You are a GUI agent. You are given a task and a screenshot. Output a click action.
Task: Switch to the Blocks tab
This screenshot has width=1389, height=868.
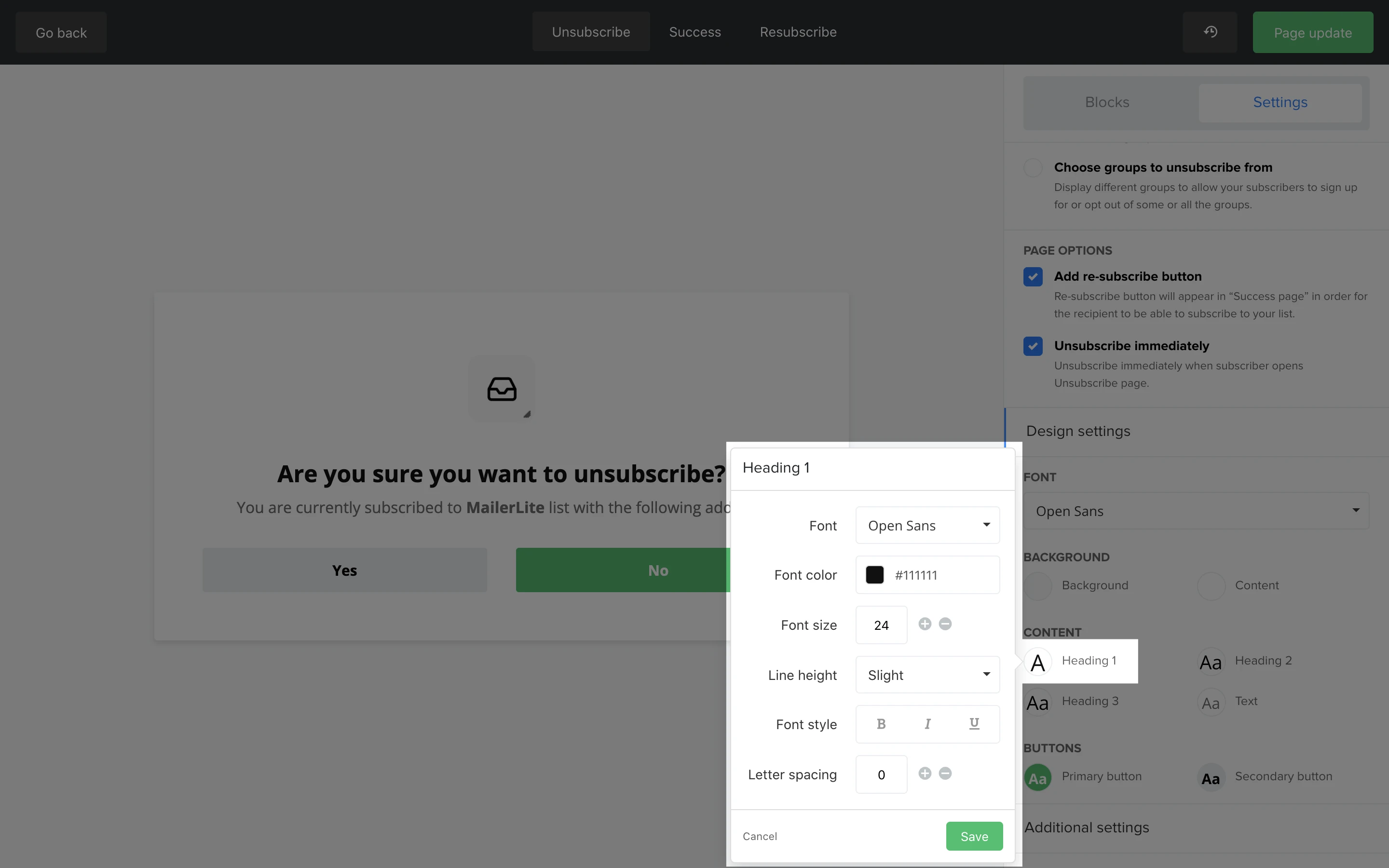pyautogui.click(x=1106, y=103)
